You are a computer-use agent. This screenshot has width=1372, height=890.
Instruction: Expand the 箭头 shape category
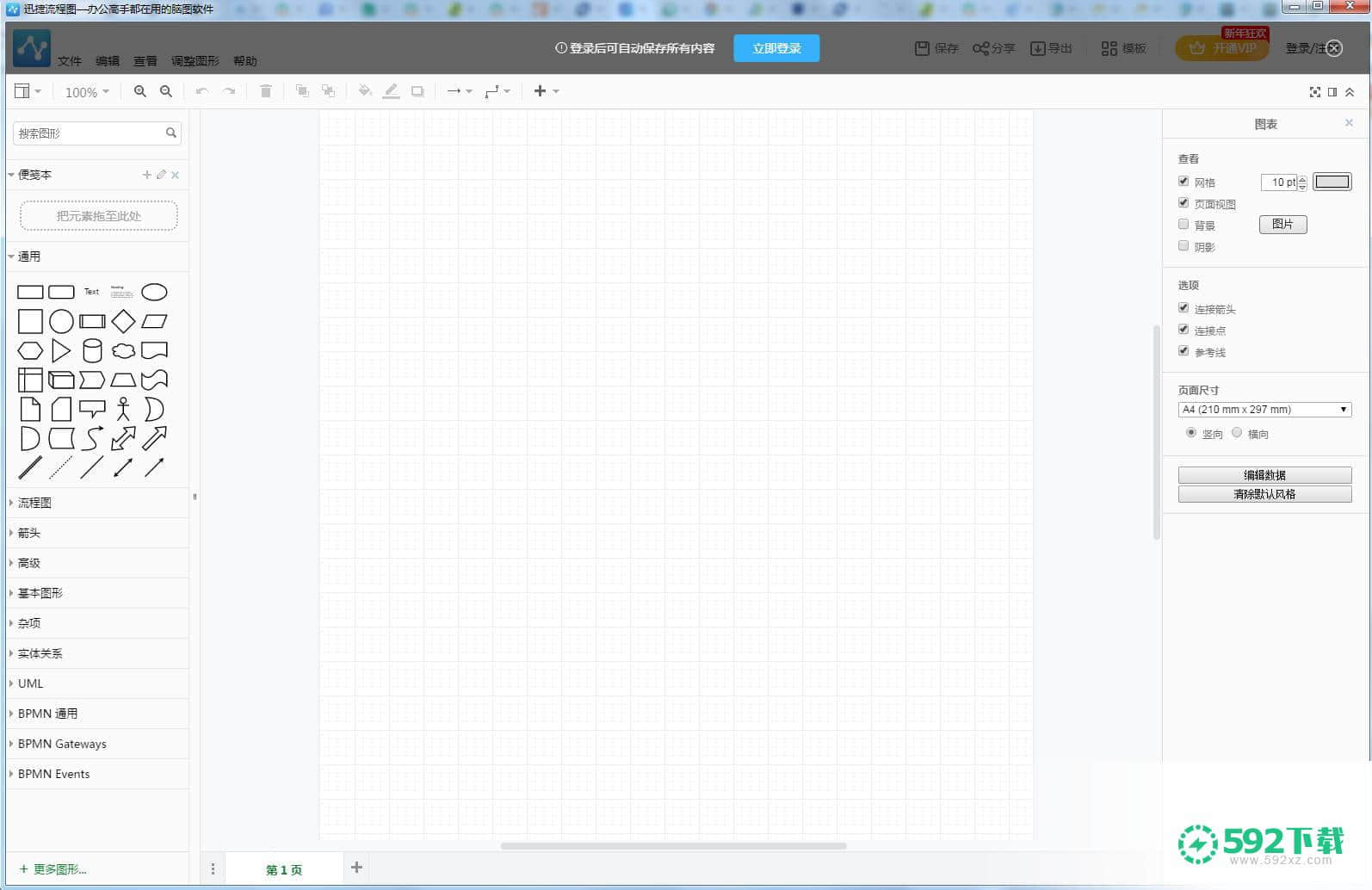coord(97,533)
